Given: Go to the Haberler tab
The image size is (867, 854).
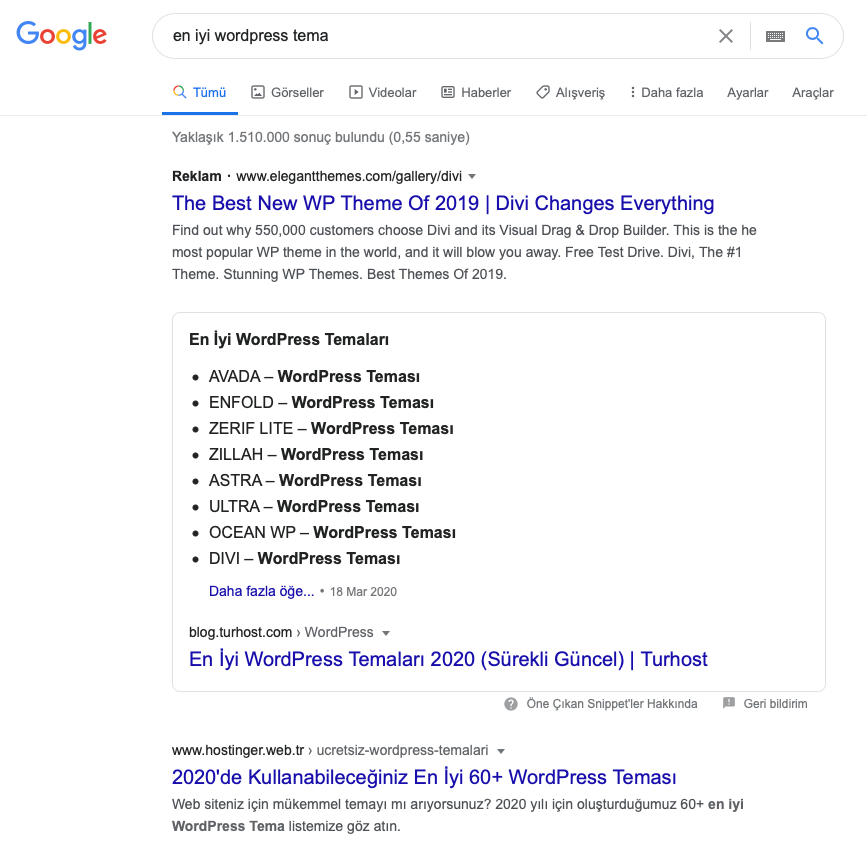Looking at the screenshot, I should tap(476, 92).
